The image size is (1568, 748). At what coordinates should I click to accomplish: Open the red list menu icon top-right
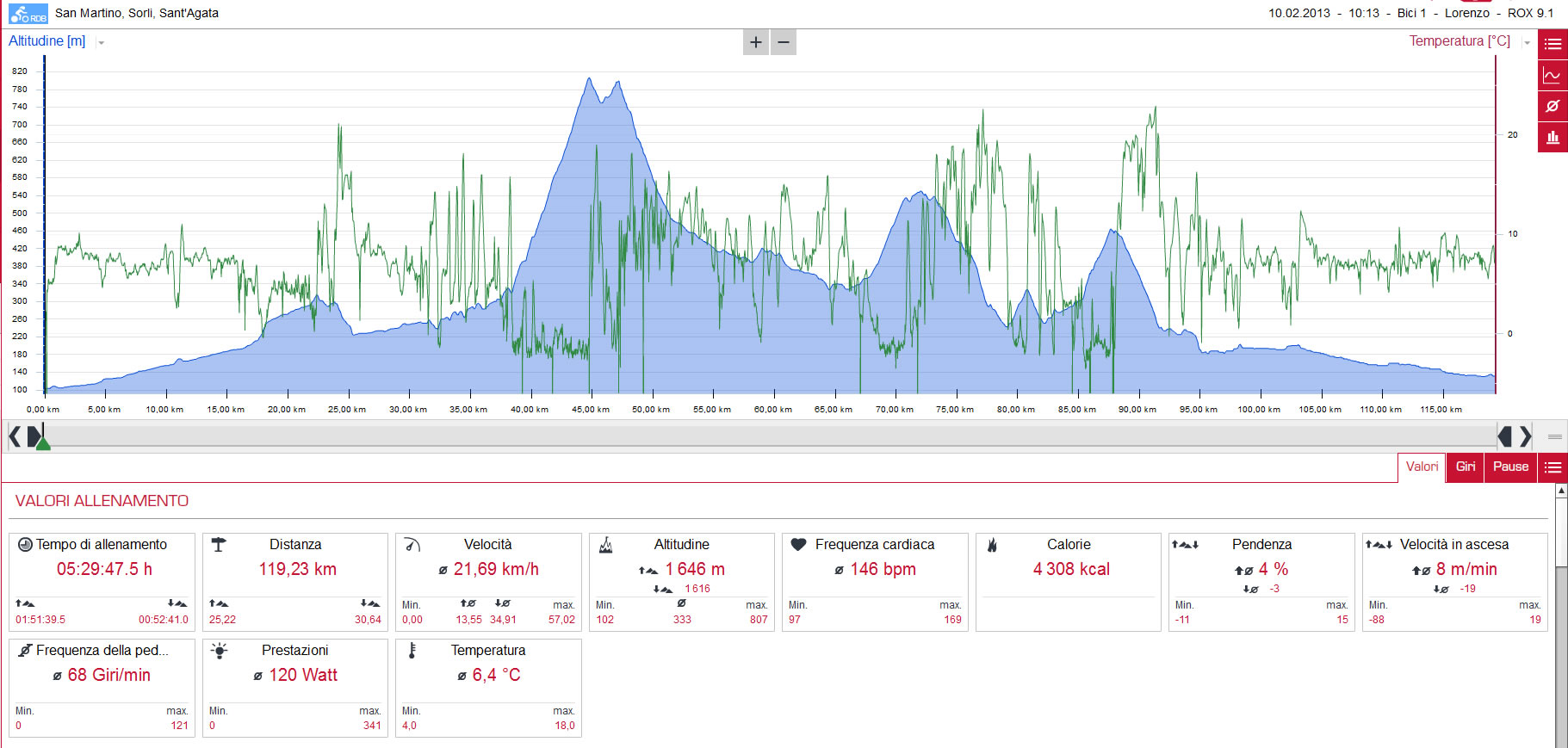1553,44
